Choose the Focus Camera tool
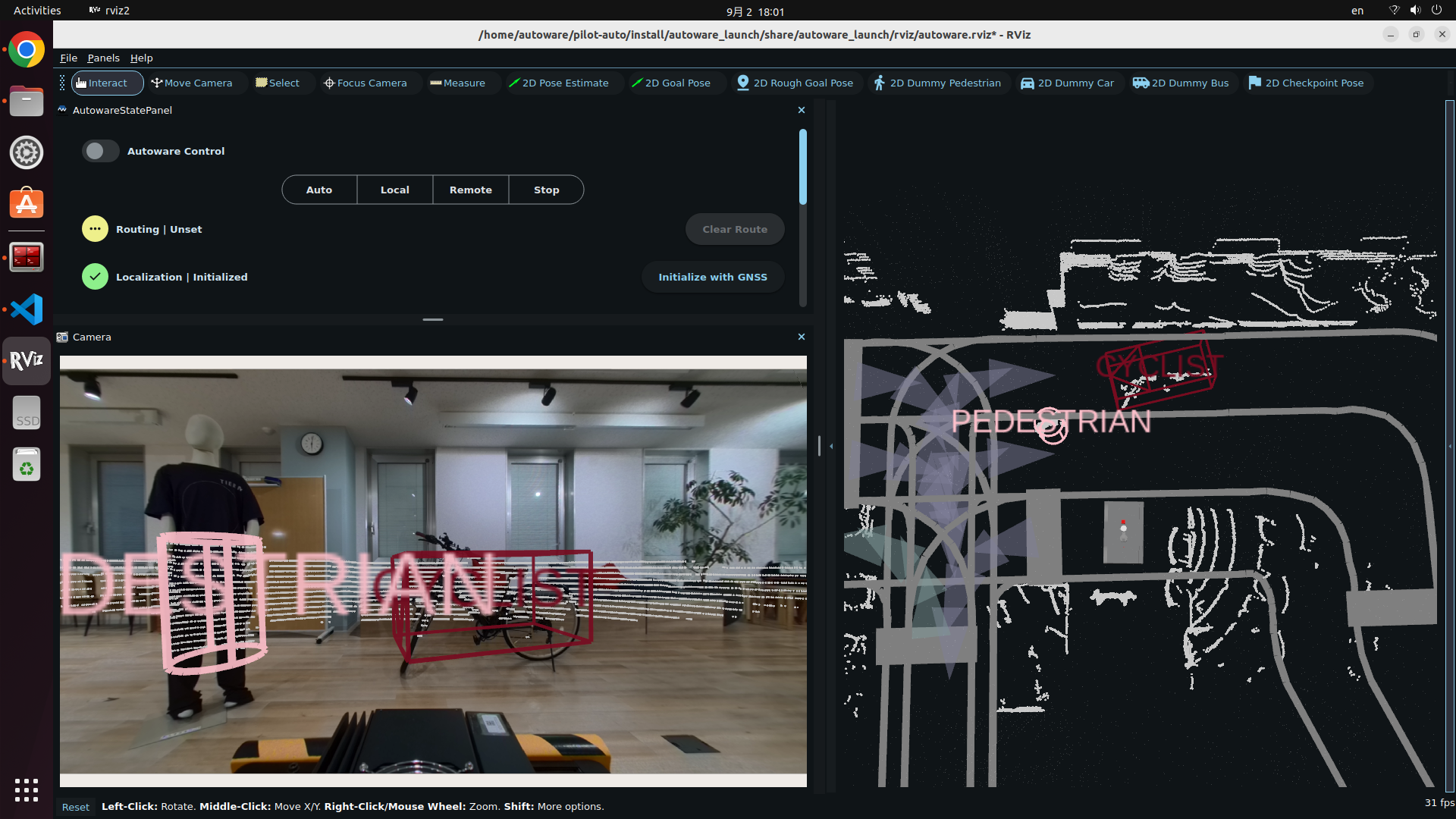 click(x=366, y=83)
